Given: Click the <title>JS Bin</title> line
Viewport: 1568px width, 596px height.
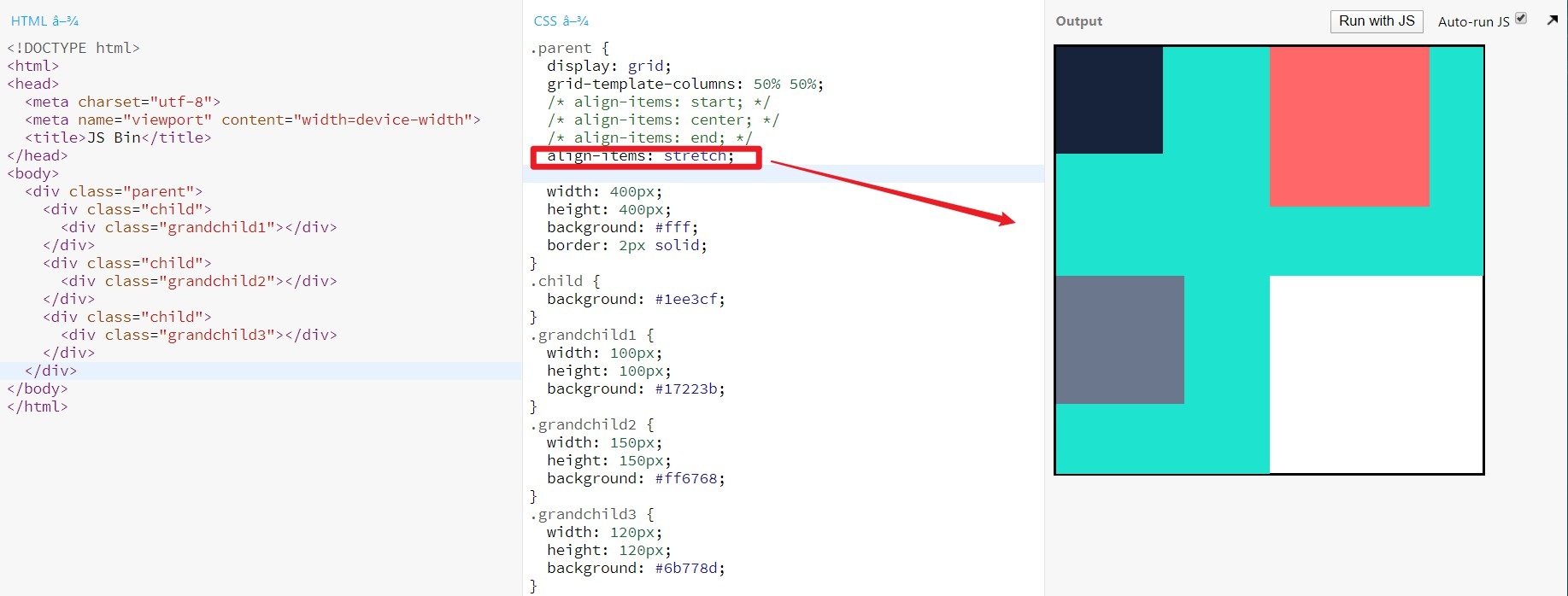Looking at the screenshot, I should point(118,137).
